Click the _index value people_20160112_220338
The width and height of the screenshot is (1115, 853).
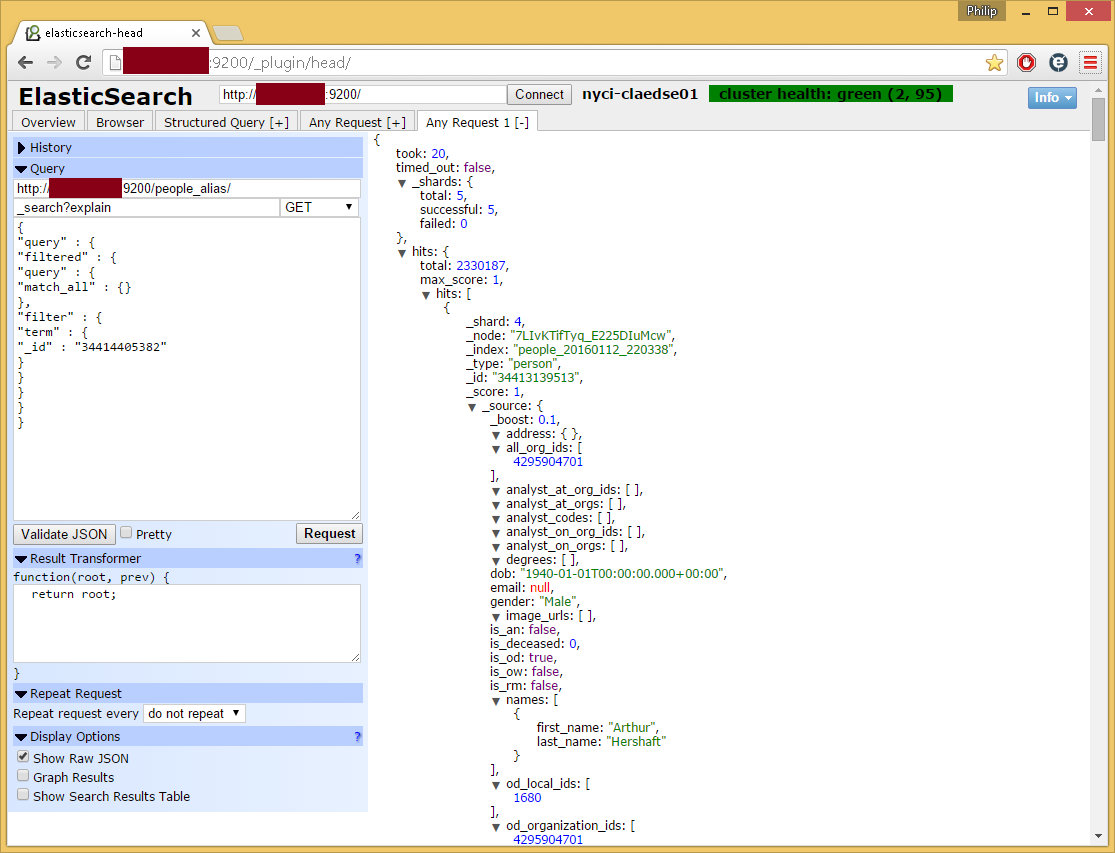[x=594, y=350]
